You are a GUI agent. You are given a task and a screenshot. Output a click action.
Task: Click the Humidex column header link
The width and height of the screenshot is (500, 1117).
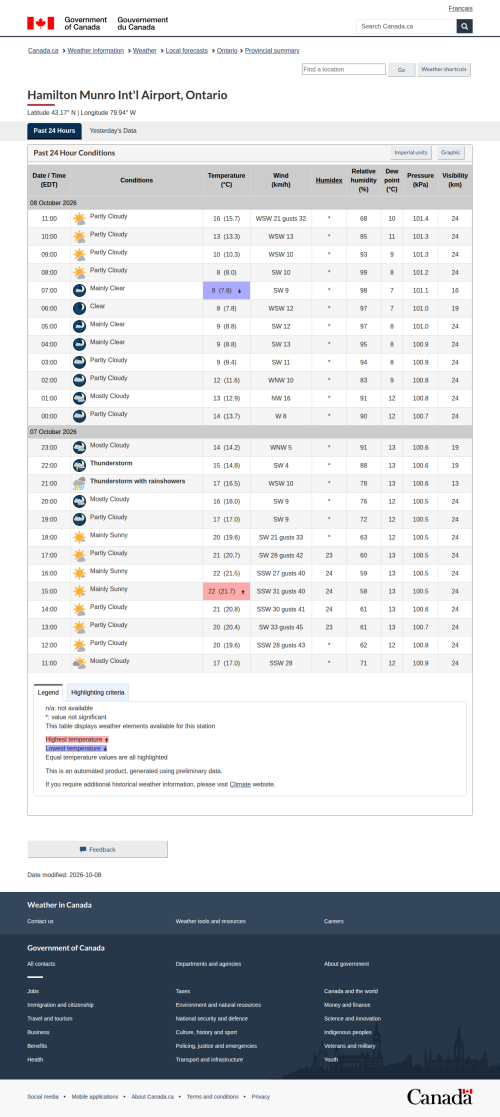click(329, 180)
